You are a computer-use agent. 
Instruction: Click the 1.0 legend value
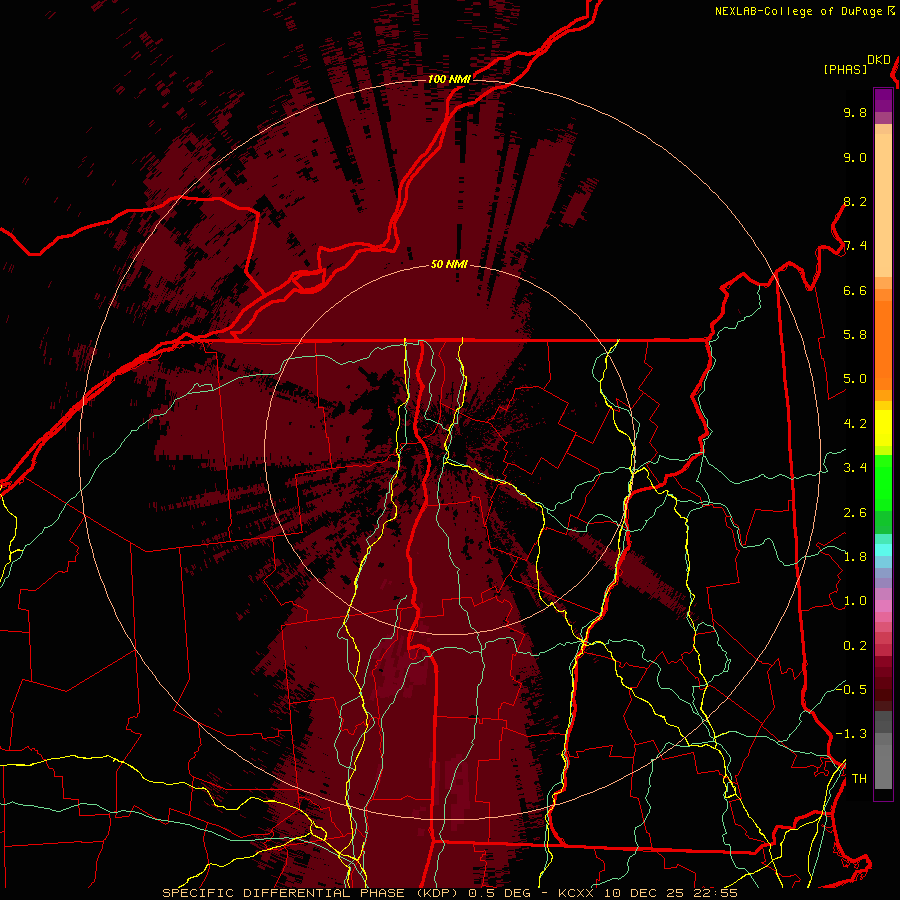[x=855, y=601]
